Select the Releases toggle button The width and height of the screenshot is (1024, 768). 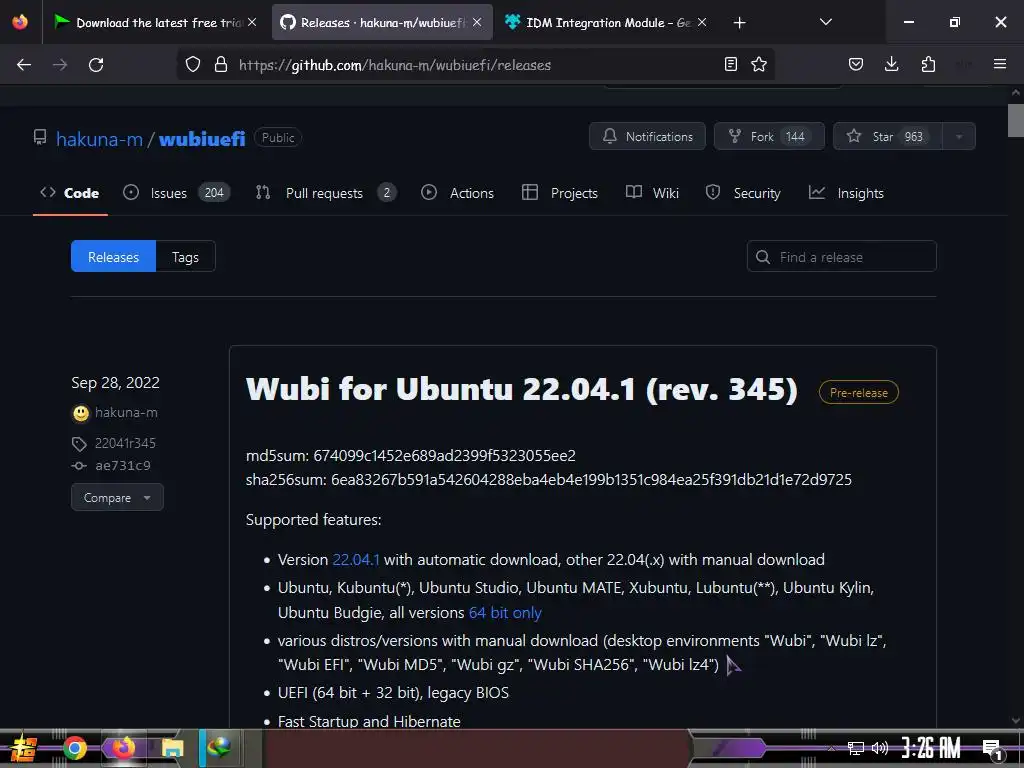[x=114, y=257]
